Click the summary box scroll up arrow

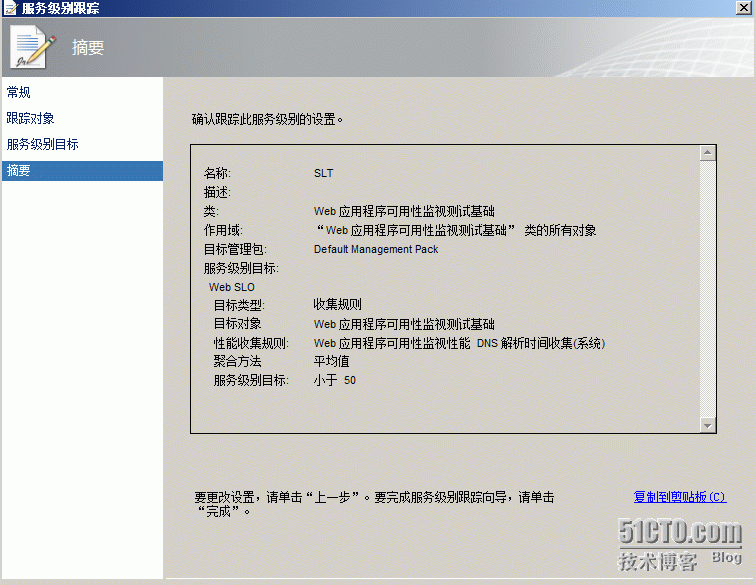pos(707,153)
